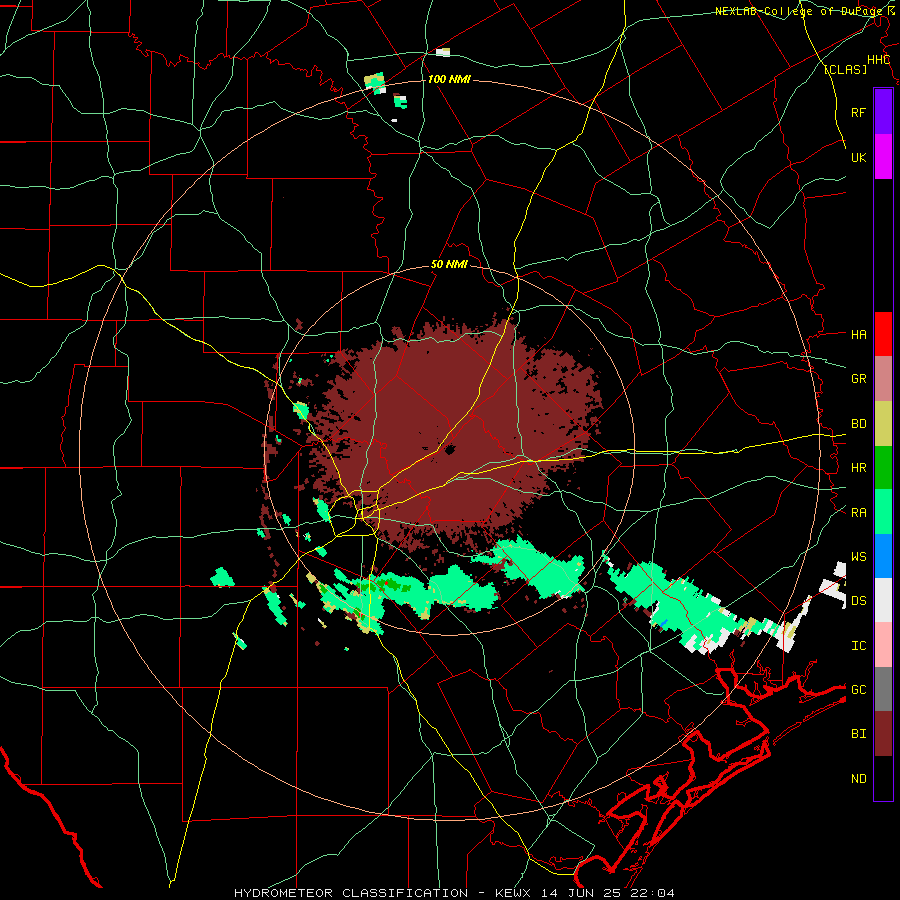Click the DS legend label
Viewport: 900px width, 900px height.
[858, 601]
